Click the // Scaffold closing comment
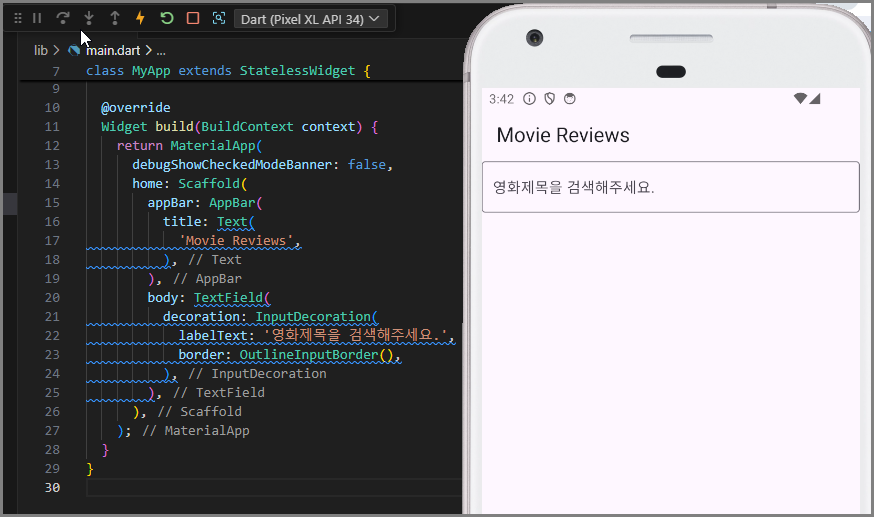Viewport: 874px width, 517px height. click(x=200, y=412)
